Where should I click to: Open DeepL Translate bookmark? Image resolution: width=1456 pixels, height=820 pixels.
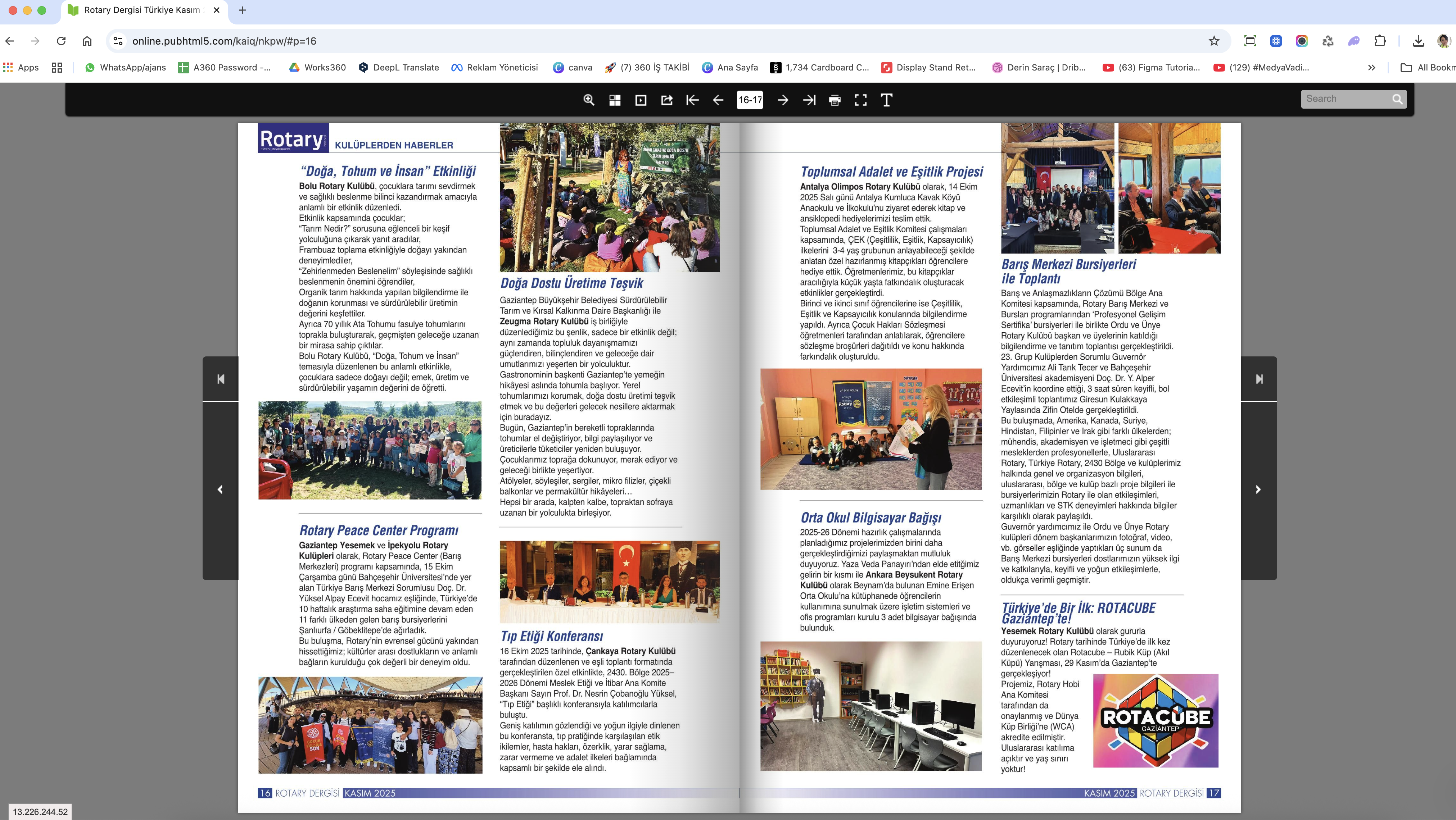point(398,68)
